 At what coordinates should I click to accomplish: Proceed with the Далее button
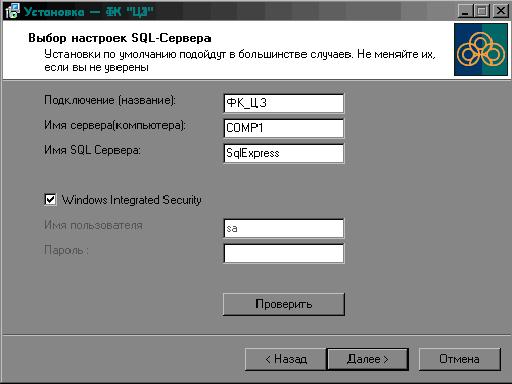[368, 359]
